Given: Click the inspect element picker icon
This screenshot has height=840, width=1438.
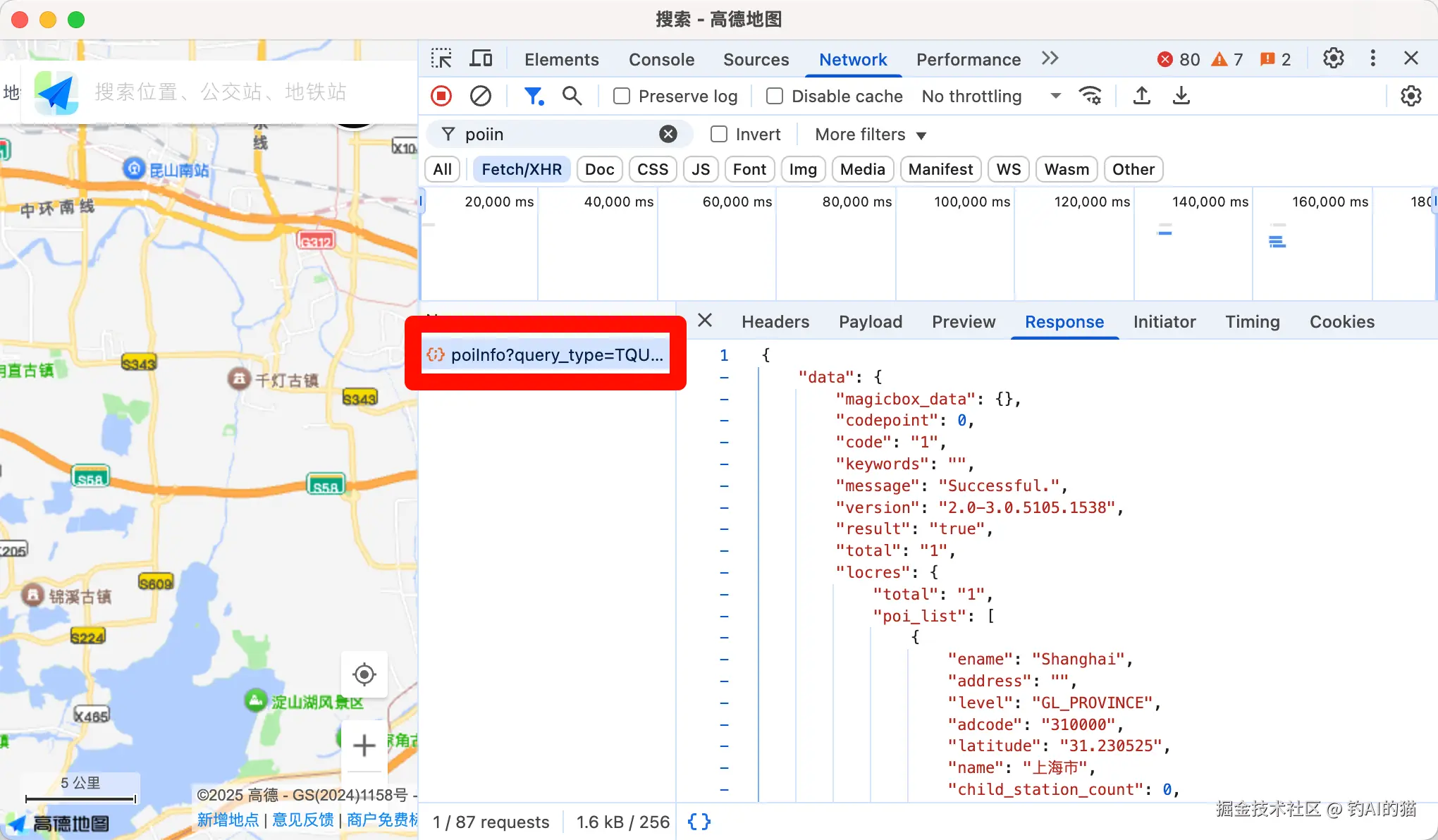Looking at the screenshot, I should [441, 58].
